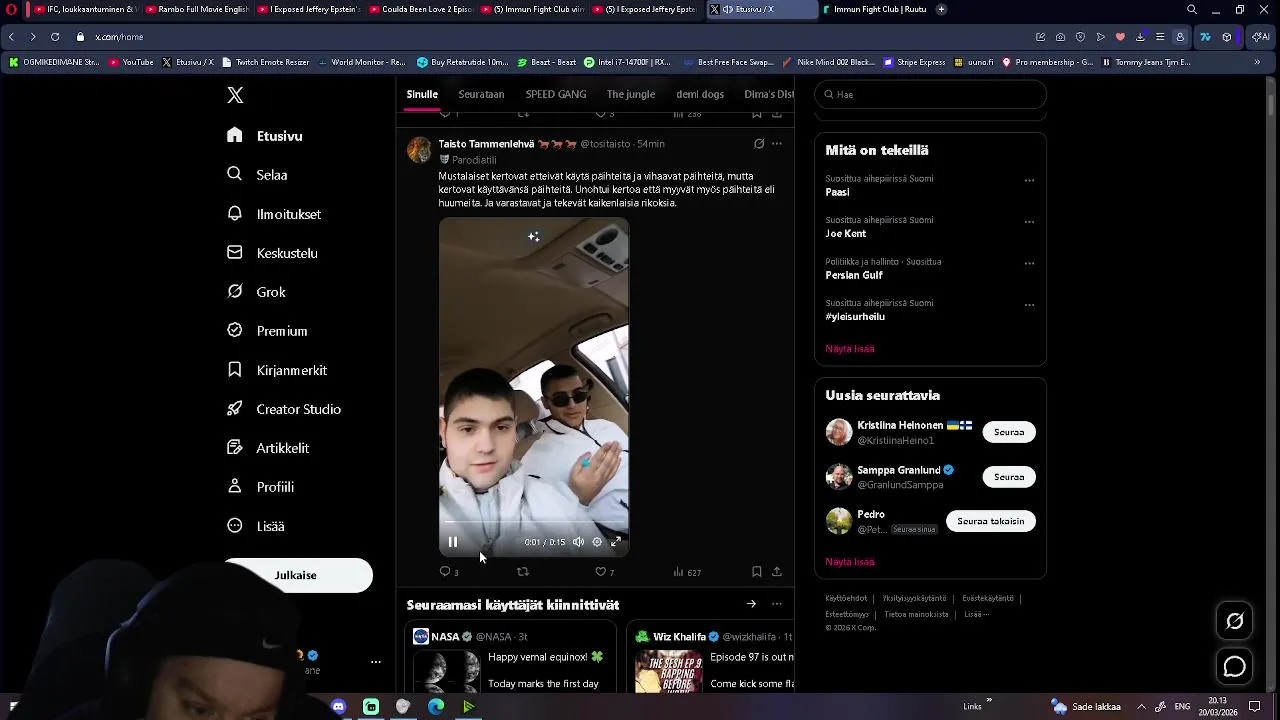Open Lisää more menu in sidebar
The height and width of the screenshot is (720, 1280).
coord(256,526)
